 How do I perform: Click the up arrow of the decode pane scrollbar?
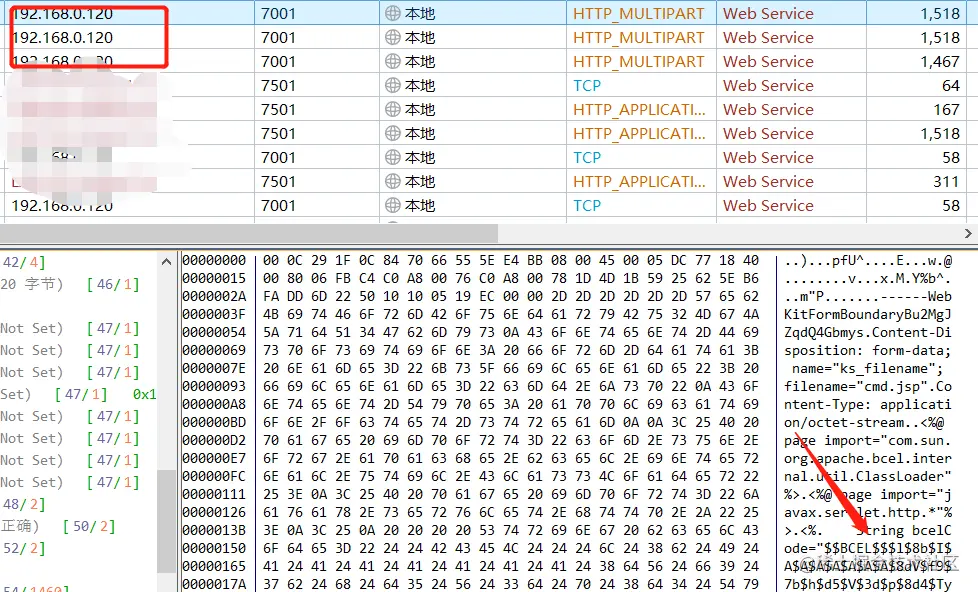(x=166, y=262)
